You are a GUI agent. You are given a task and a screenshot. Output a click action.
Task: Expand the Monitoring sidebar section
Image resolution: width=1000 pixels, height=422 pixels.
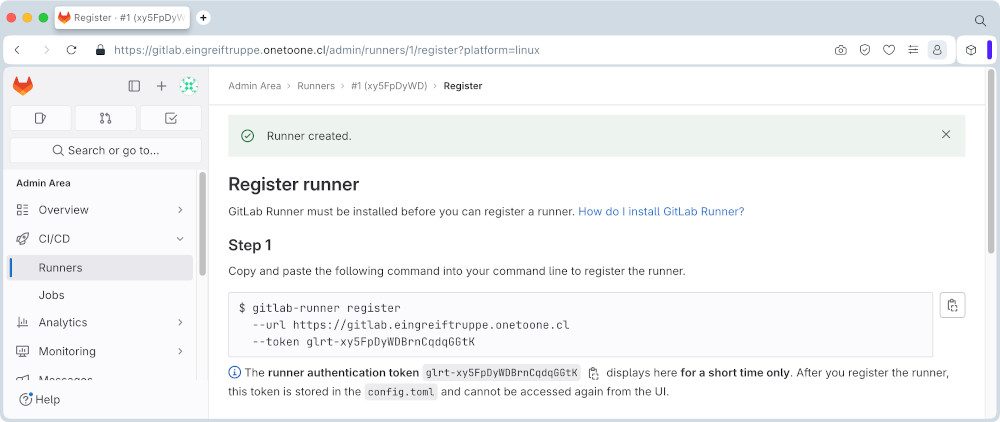(x=101, y=351)
